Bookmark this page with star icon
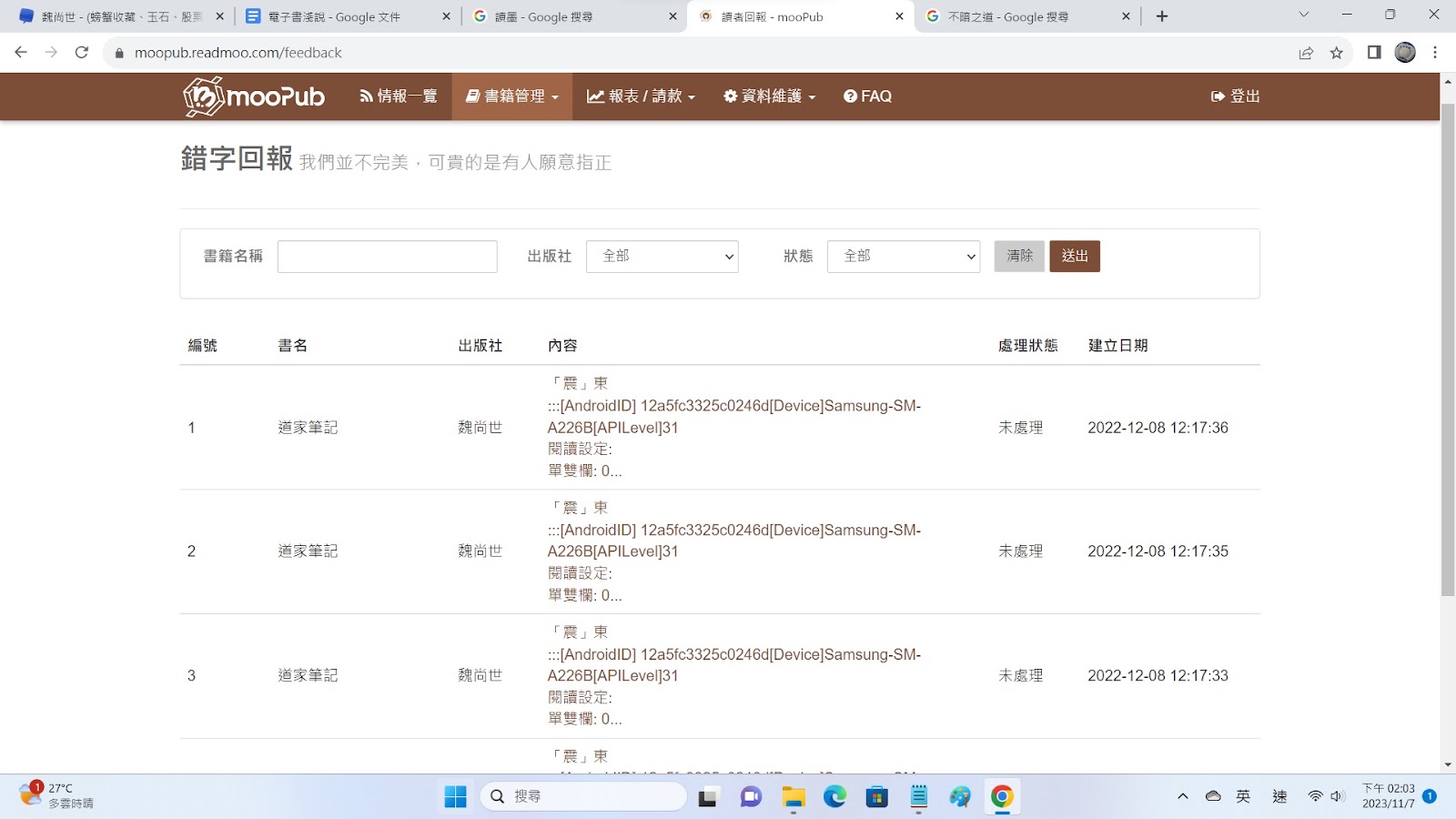This screenshot has width=1456, height=819. tap(1336, 53)
